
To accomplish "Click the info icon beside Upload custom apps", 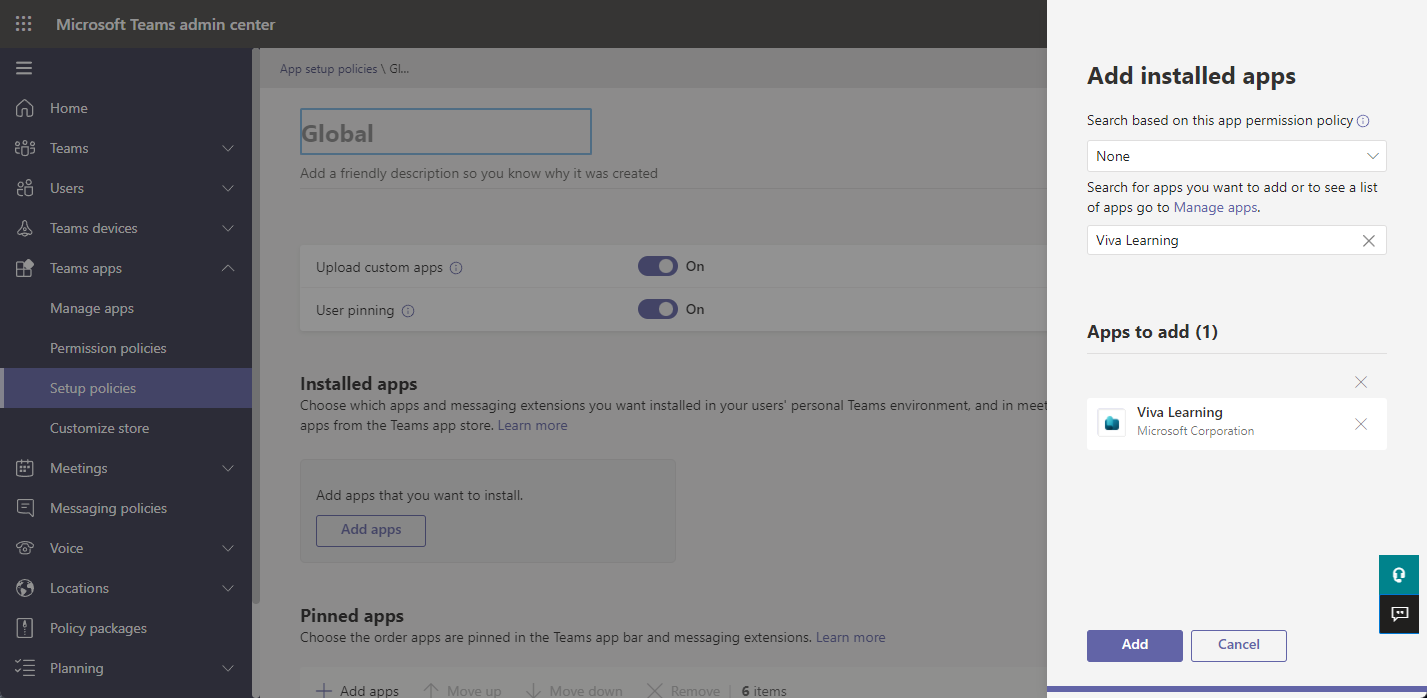I will [457, 267].
